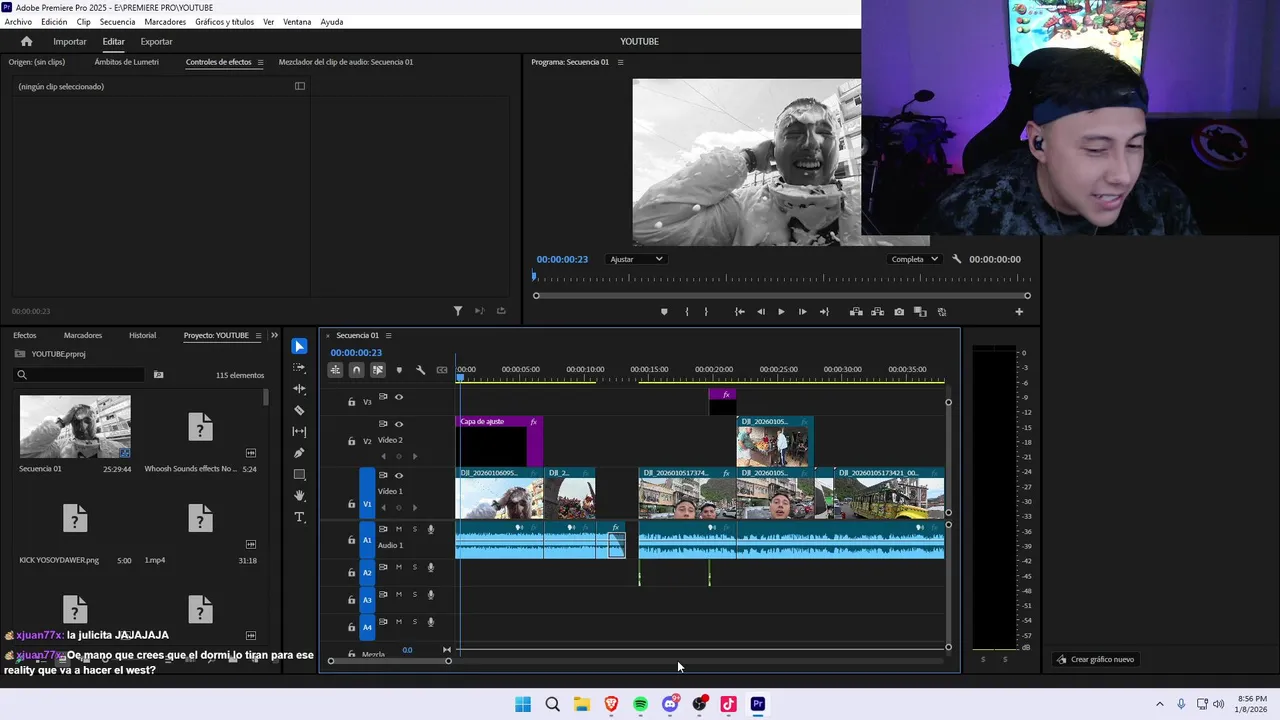1280x720 pixels.
Task: Go to the Home screen icon
Action: (x=26, y=41)
